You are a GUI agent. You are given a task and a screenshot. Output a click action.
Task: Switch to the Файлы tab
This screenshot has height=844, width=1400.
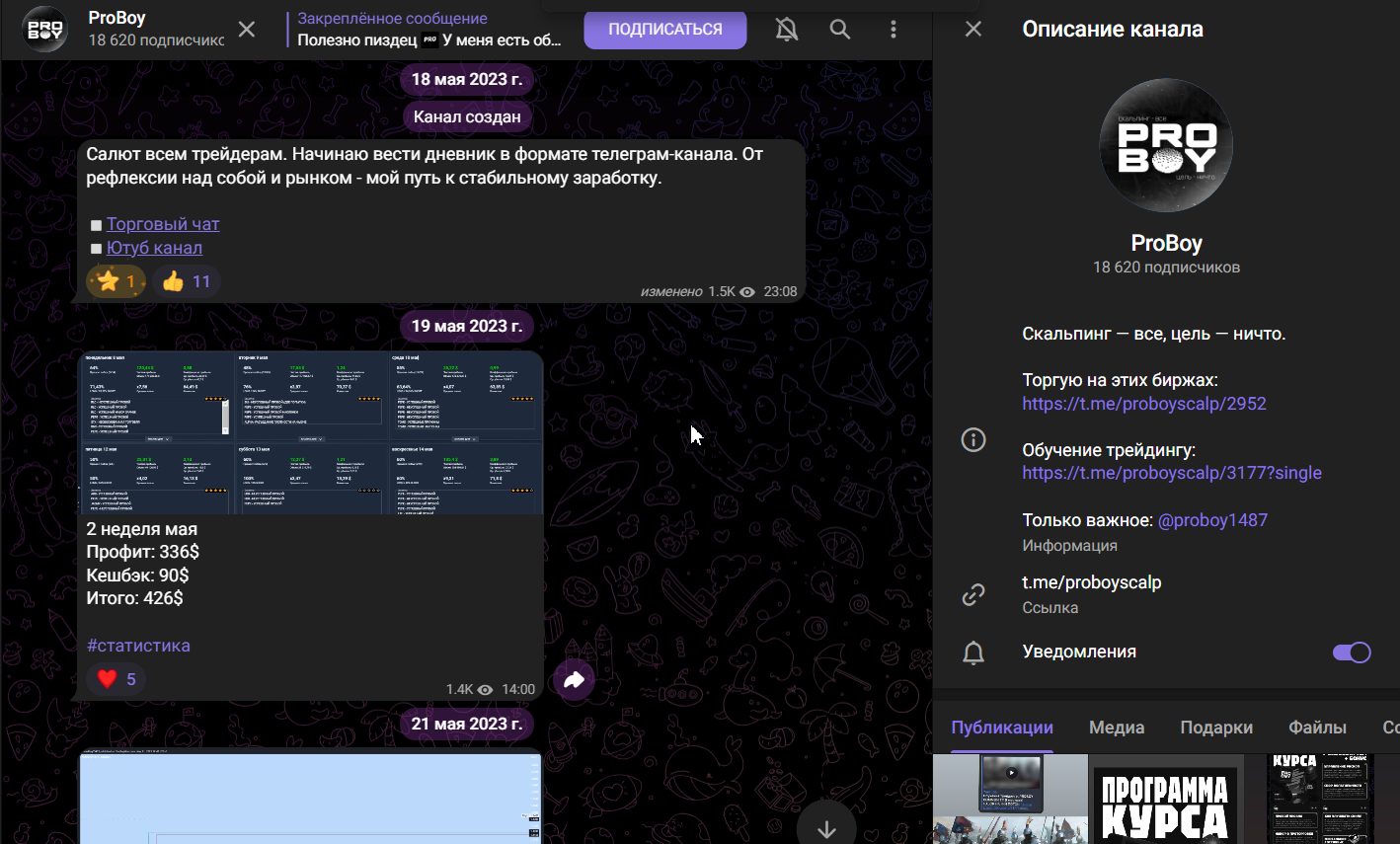click(x=1317, y=728)
